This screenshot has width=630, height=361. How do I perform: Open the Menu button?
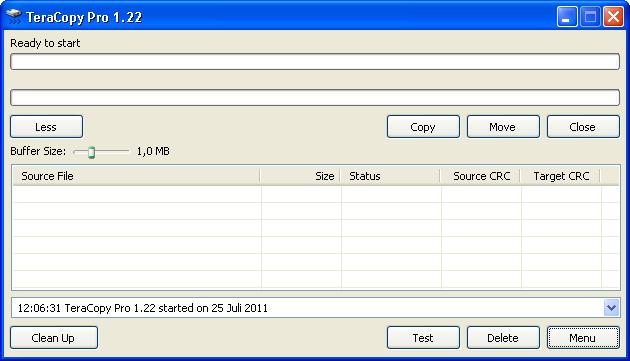pyautogui.click(x=583, y=338)
